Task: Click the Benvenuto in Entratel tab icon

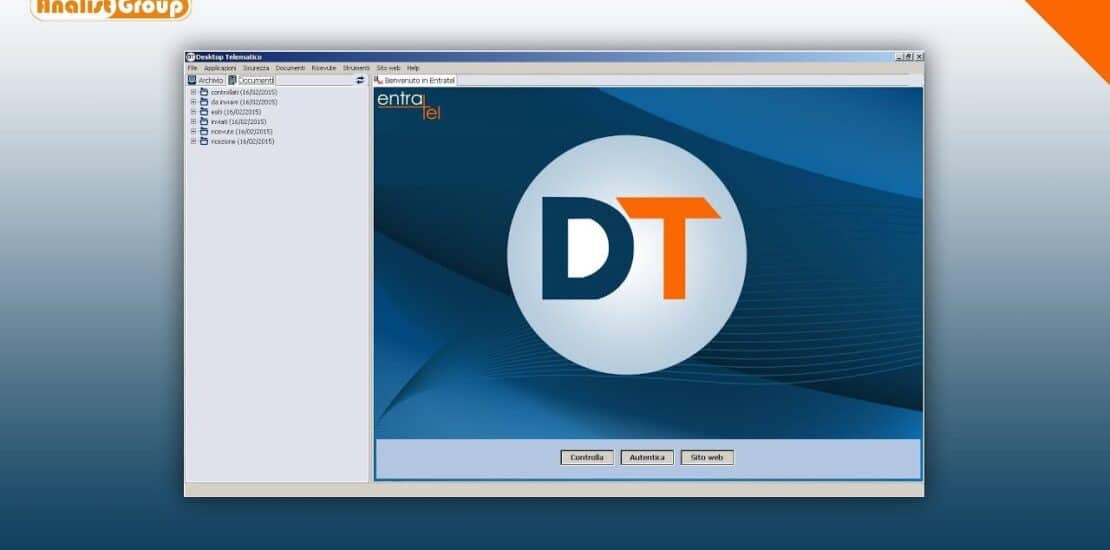Action: [379, 81]
